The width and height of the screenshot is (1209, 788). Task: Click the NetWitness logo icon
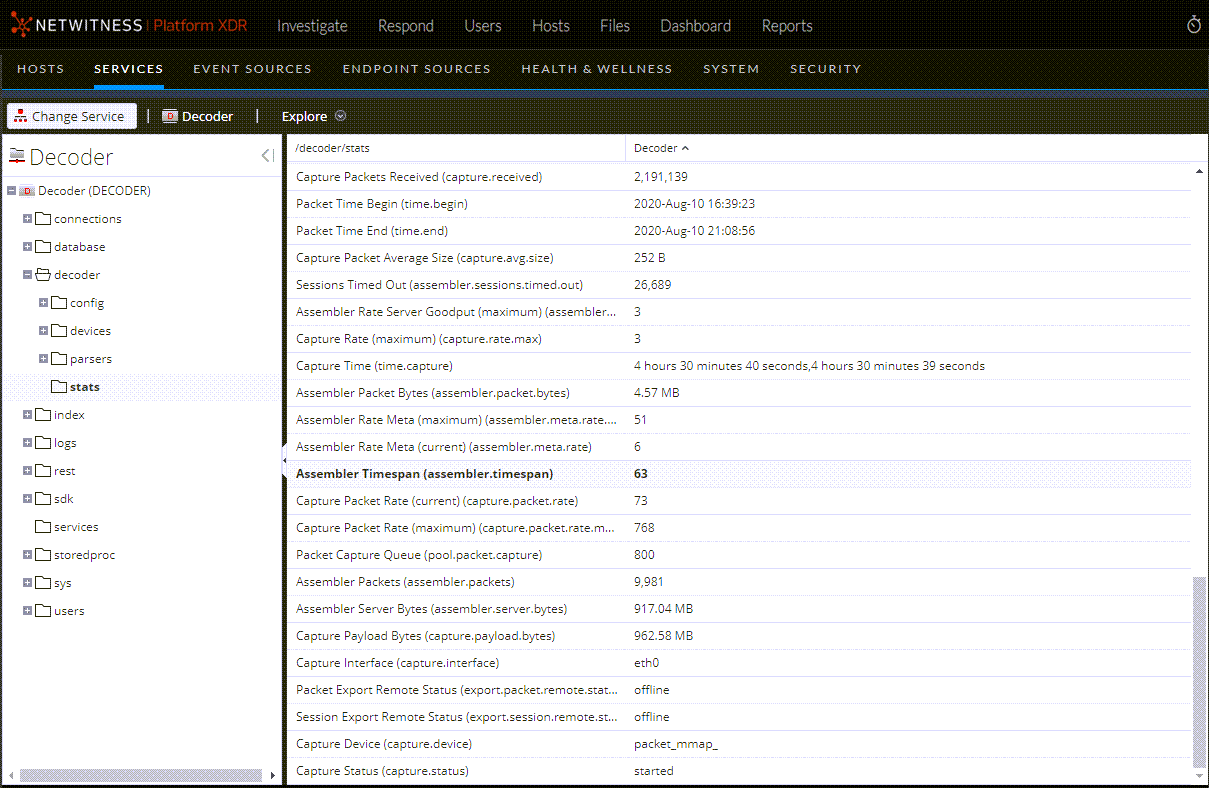[x=19, y=25]
